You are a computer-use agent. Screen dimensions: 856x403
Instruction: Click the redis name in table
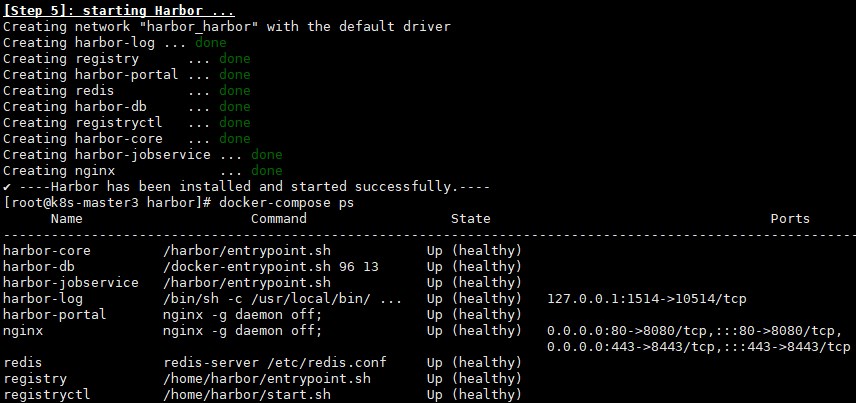[22, 363]
